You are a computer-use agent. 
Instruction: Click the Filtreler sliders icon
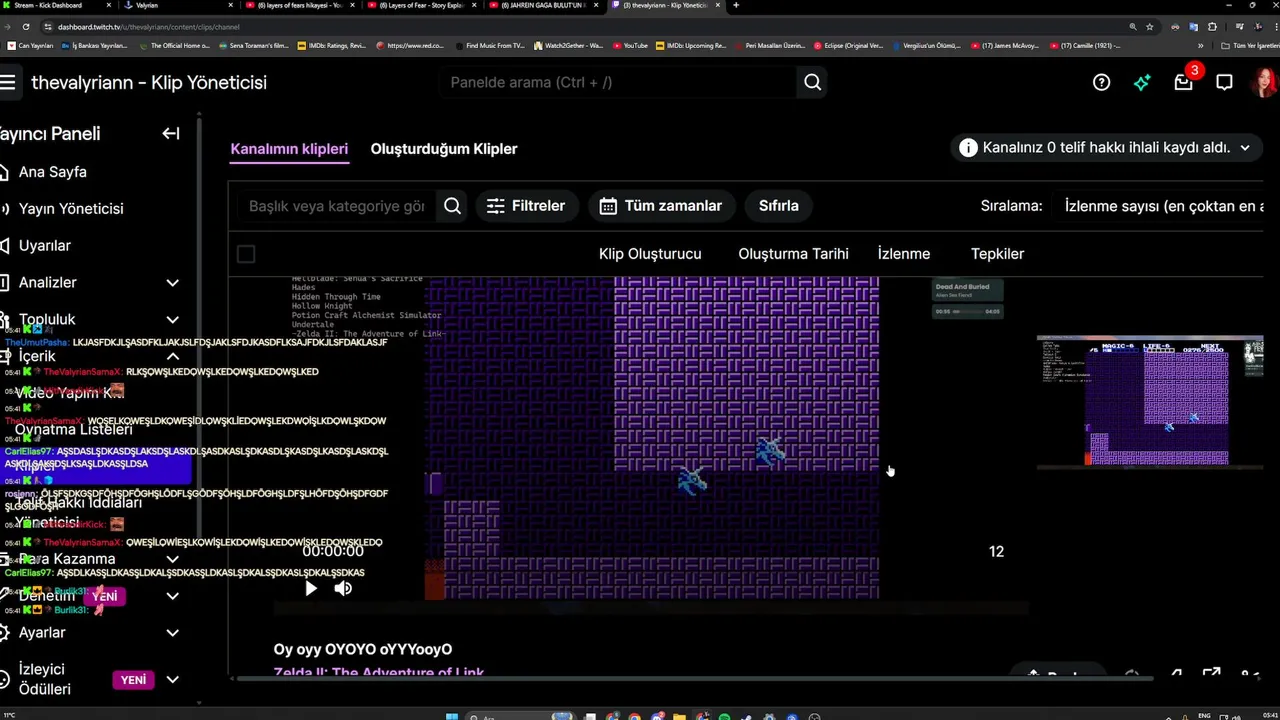pyautogui.click(x=496, y=206)
